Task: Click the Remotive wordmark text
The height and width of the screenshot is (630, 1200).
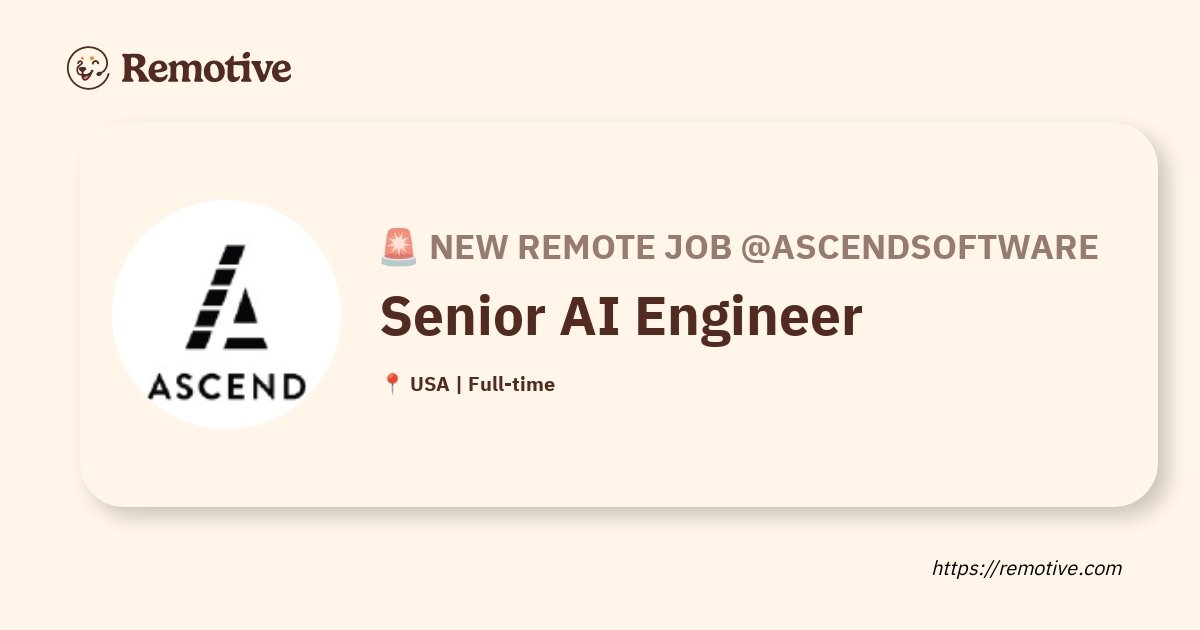Action: (x=206, y=68)
